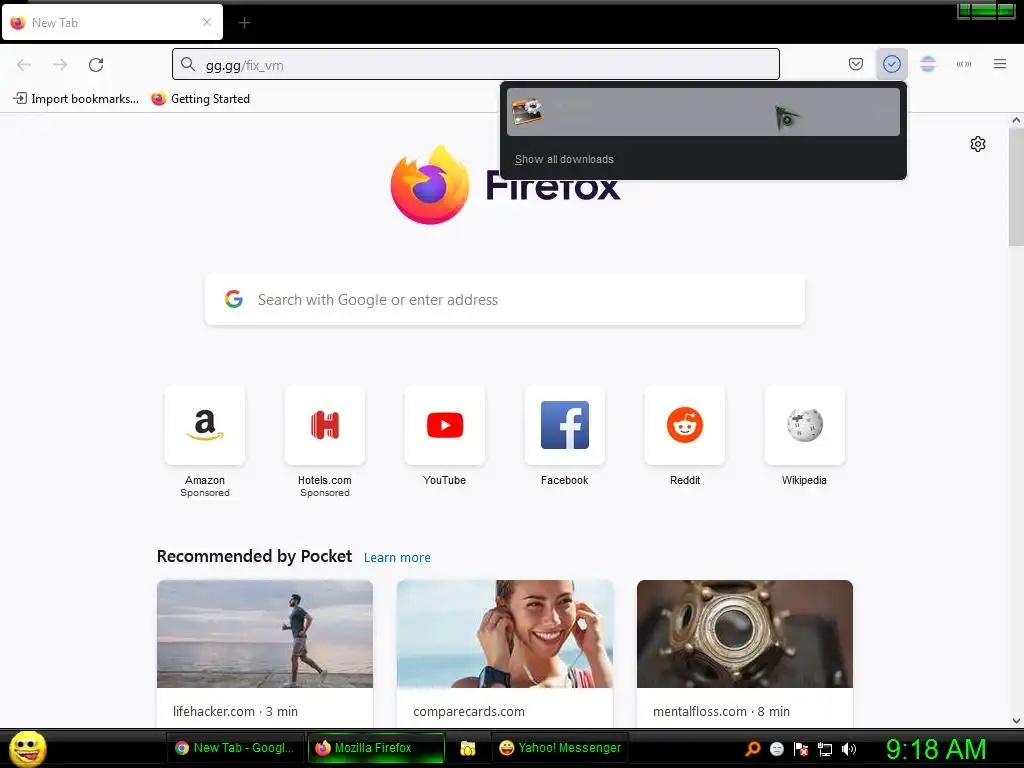The height and width of the screenshot is (768, 1024).
Task: Open volume speaker tray icon
Action: pyautogui.click(x=848, y=749)
